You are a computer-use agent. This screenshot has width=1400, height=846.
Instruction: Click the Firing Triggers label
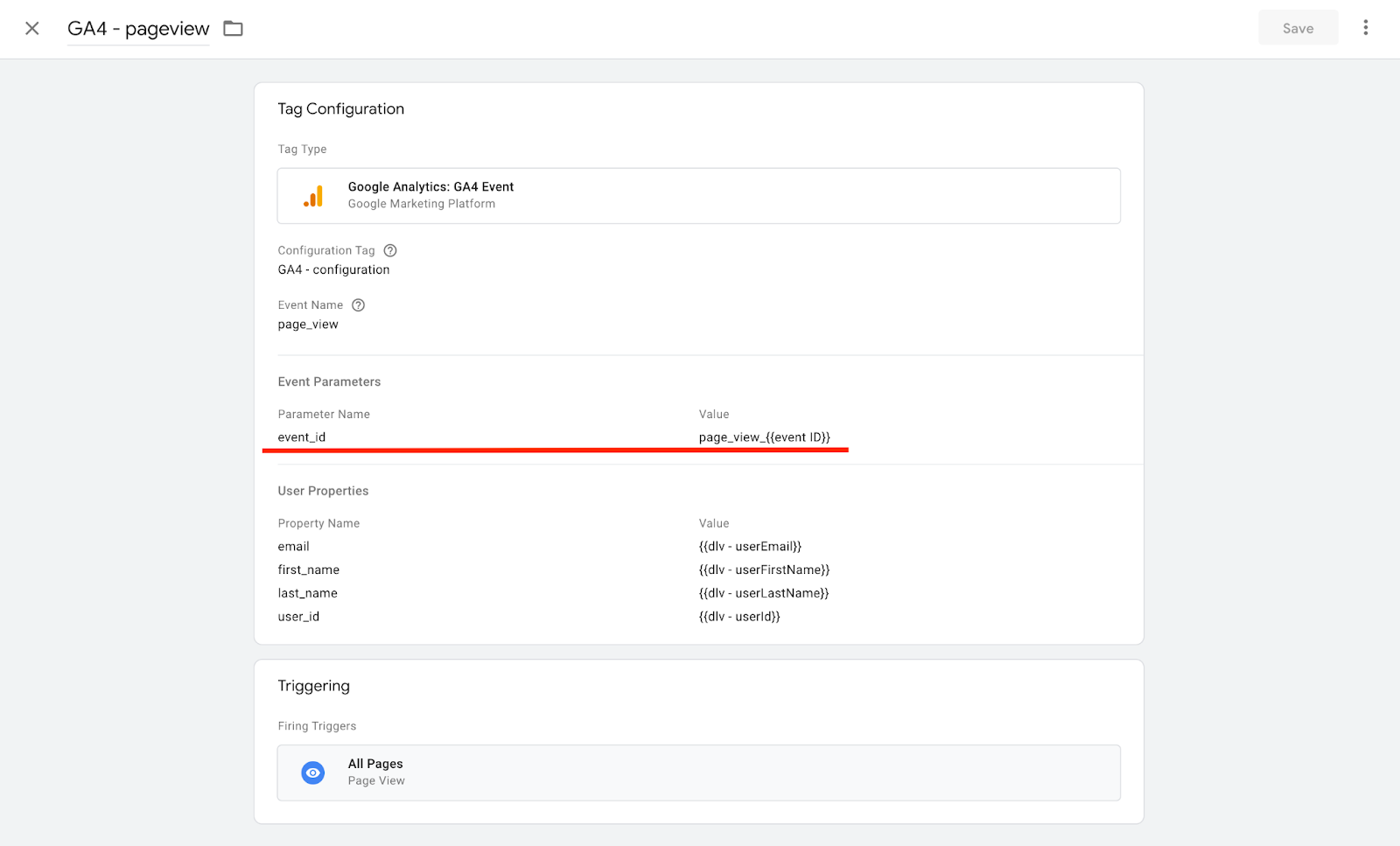(x=317, y=726)
